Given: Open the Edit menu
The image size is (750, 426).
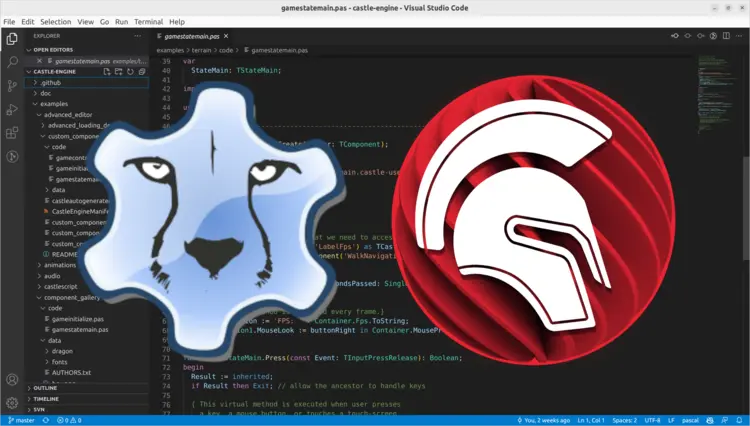Looking at the screenshot, I should [28, 22].
